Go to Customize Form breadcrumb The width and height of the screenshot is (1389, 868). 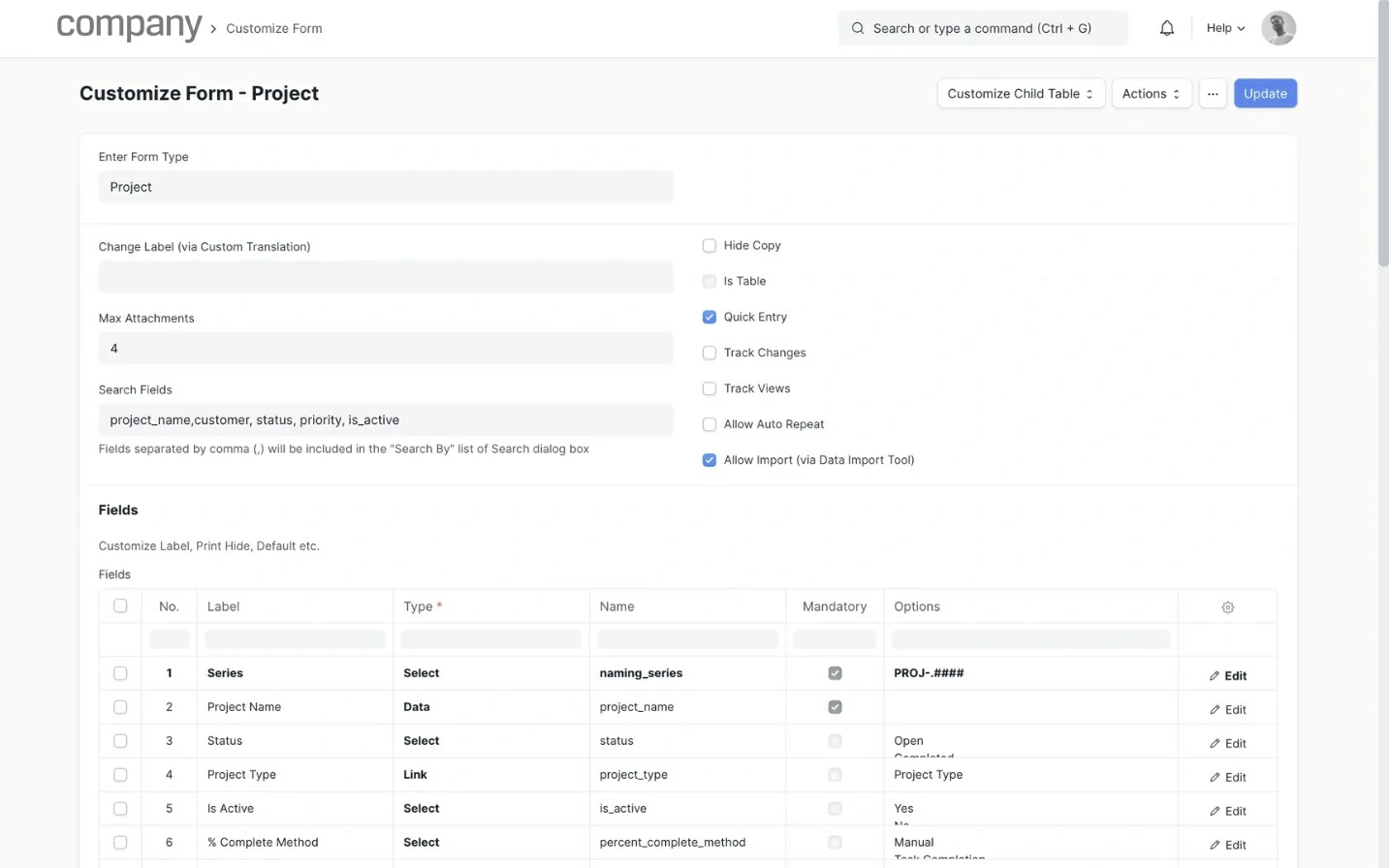(273, 29)
